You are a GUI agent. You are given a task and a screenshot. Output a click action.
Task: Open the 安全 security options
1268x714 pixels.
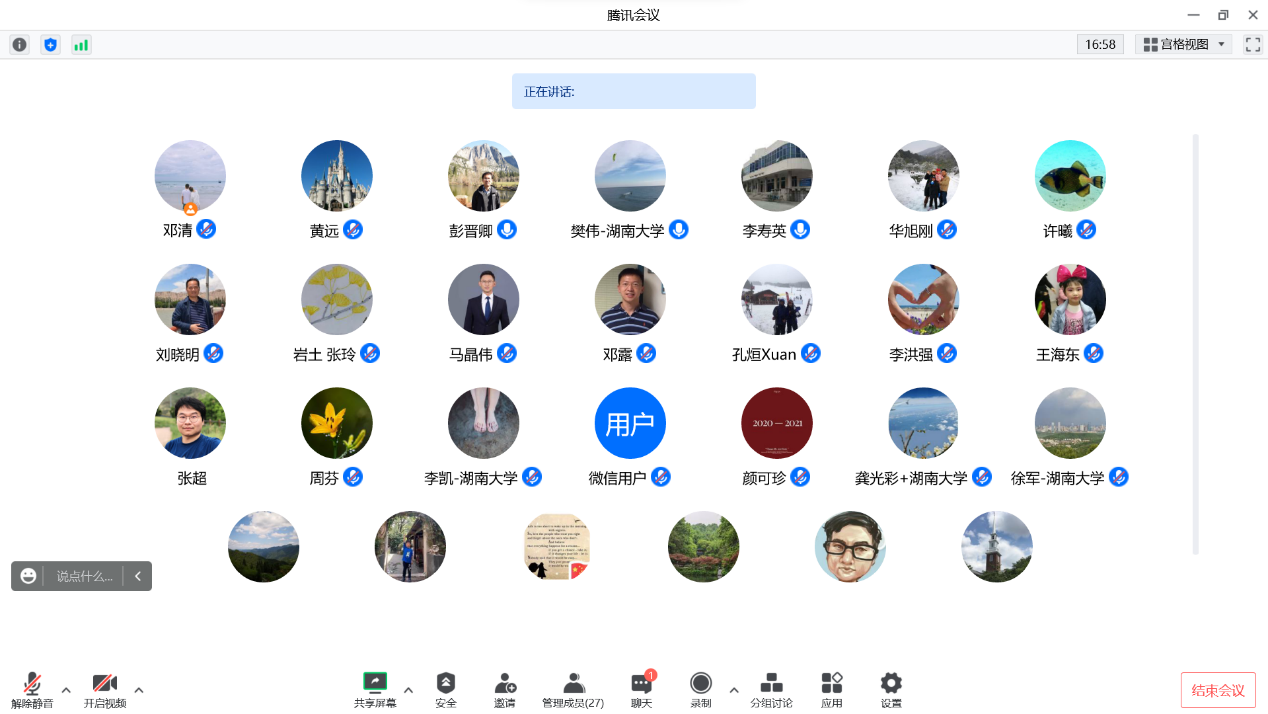tap(446, 689)
